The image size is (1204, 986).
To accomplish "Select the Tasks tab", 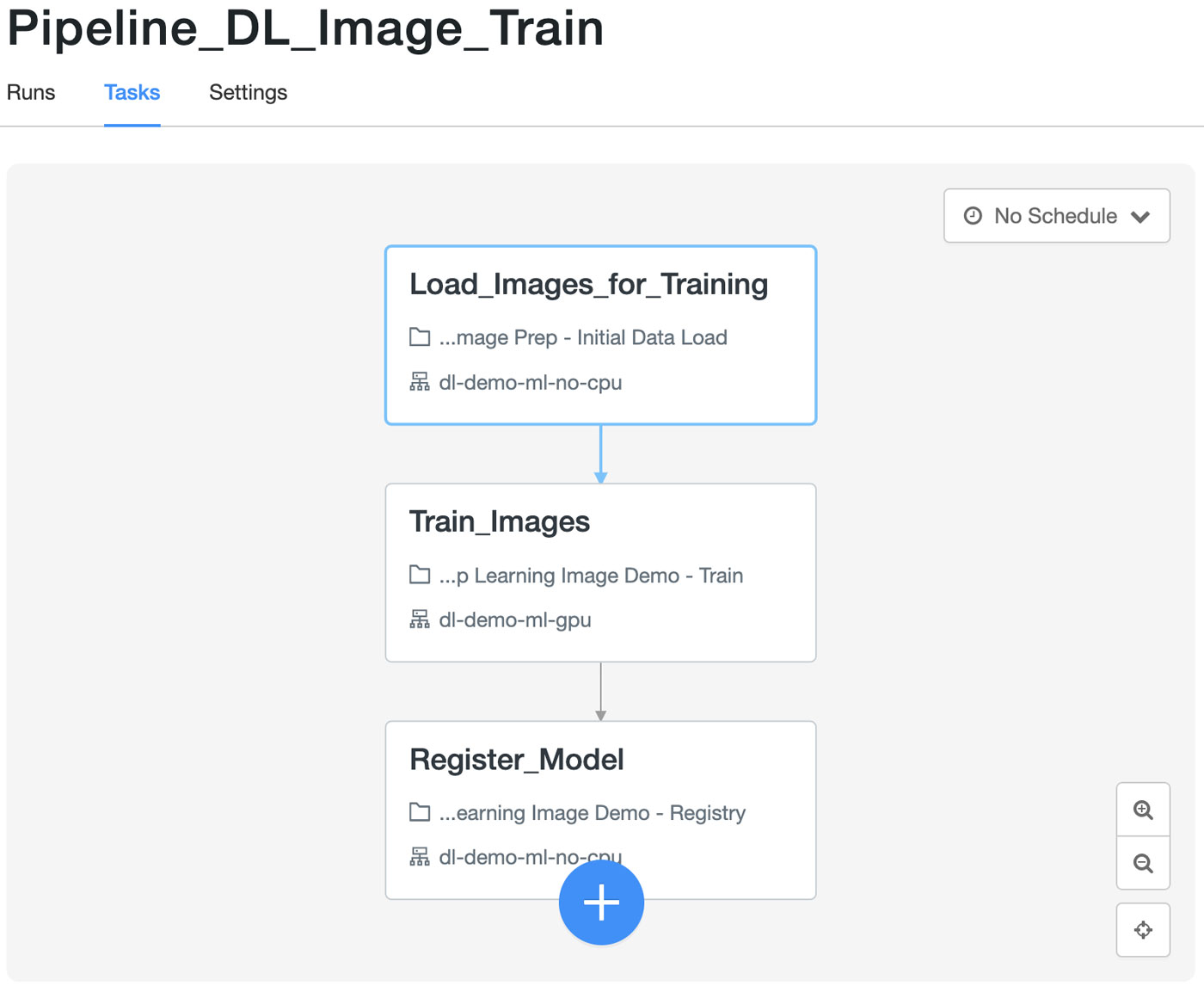I will [x=132, y=93].
